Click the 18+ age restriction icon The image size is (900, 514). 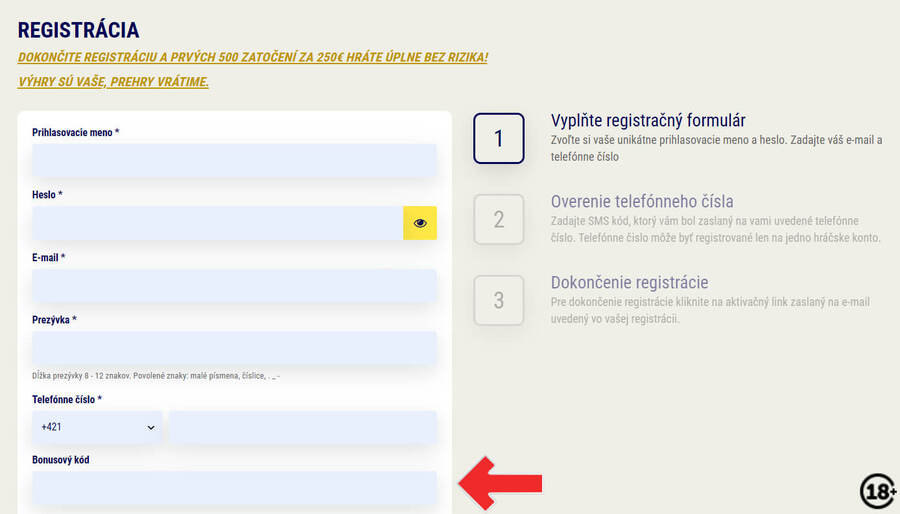[878, 491]
